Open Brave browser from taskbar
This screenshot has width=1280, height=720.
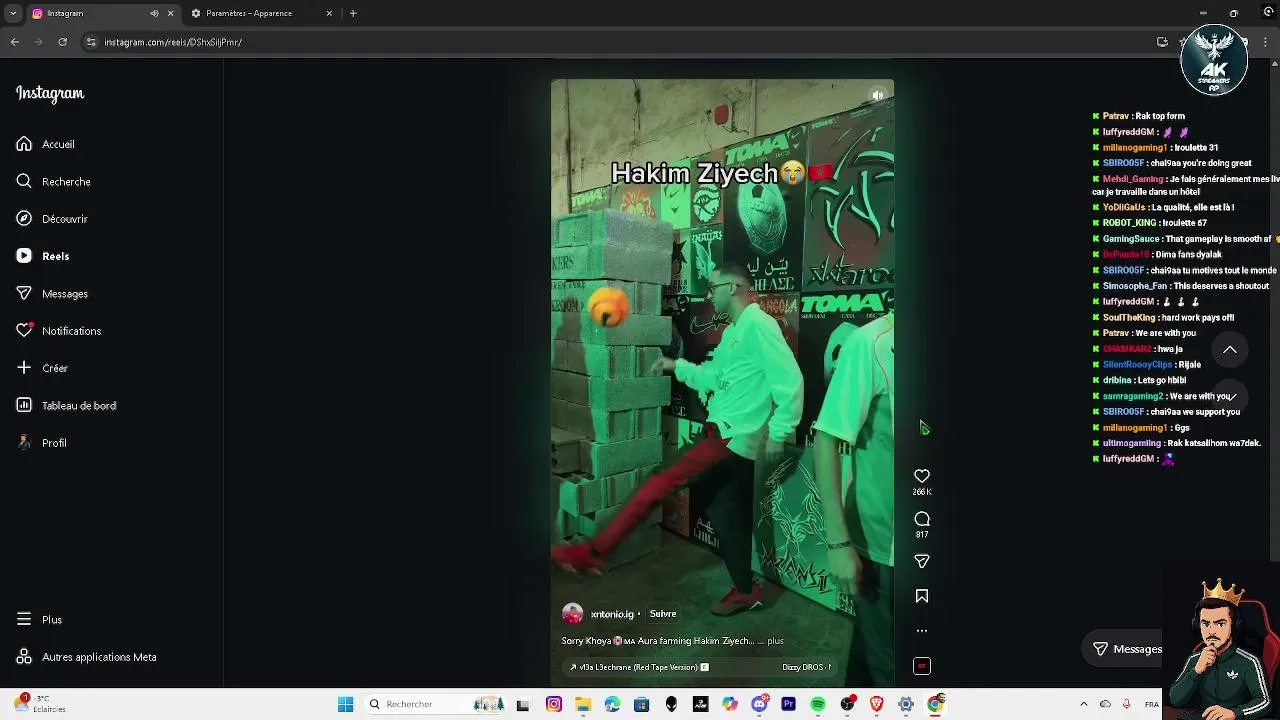[877, 704]
